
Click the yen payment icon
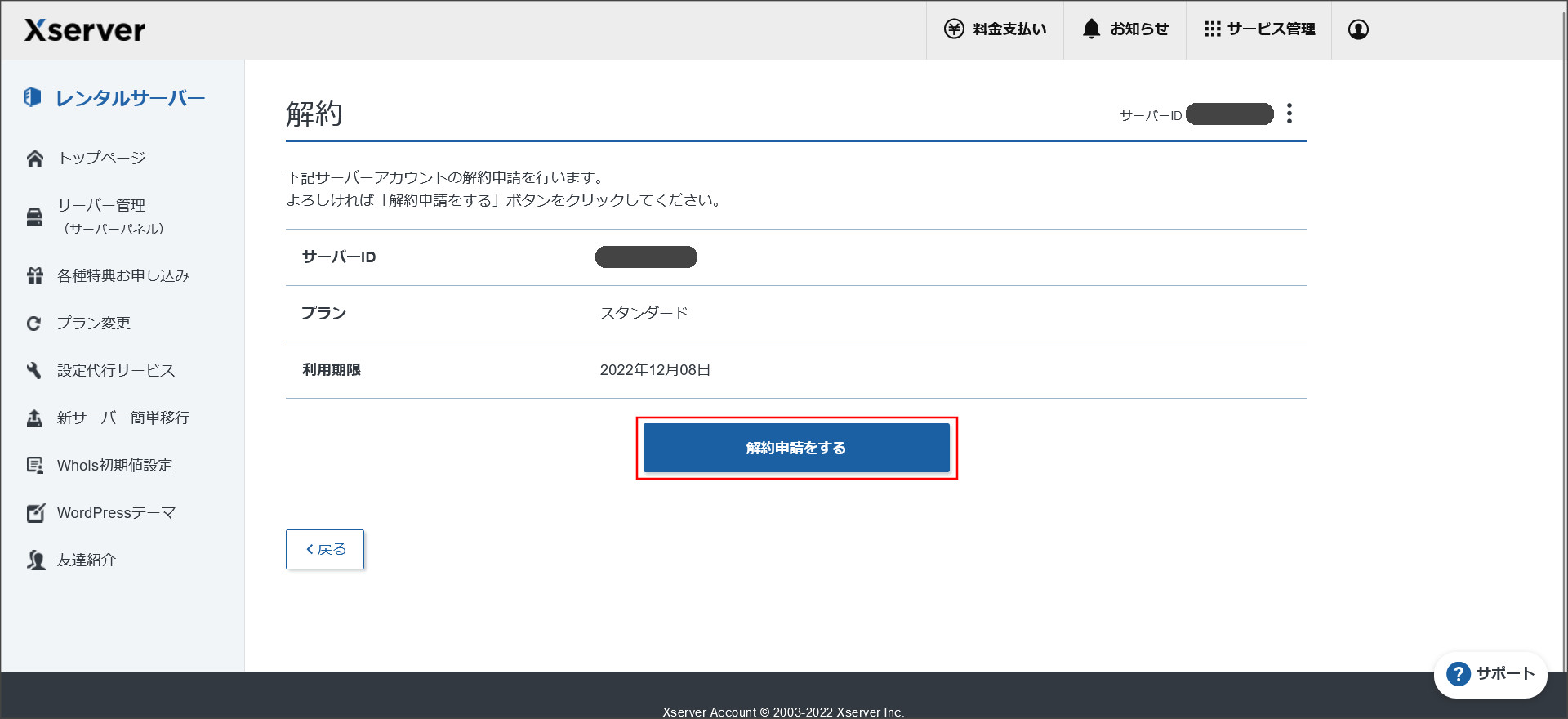(x=954, y=29)
